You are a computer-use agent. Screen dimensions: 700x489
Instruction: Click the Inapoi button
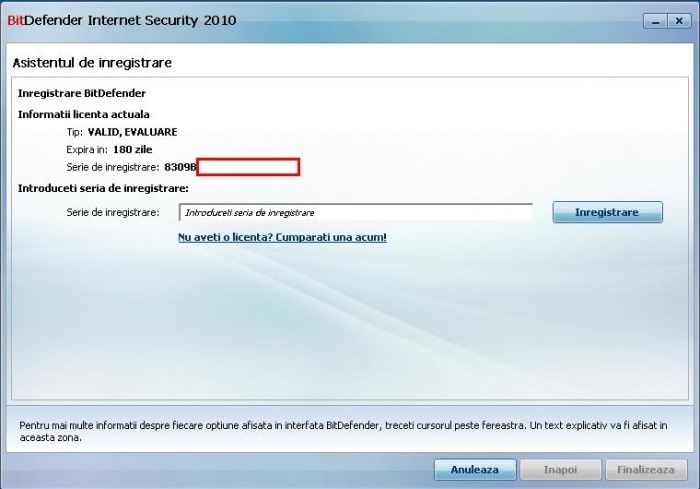tap(561, 469)
